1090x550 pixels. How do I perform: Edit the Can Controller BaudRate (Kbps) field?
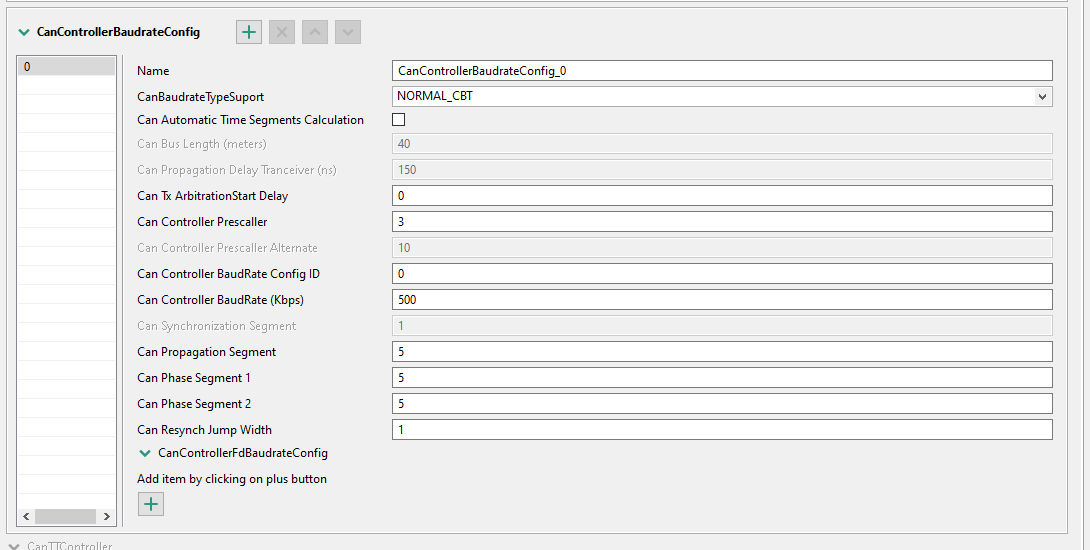pyautogui.click(x=722, y=300)
